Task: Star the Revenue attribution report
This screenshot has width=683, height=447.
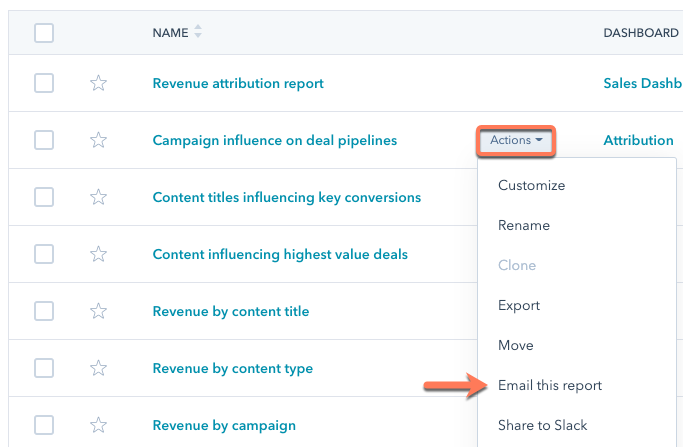Action: point(98,84)
